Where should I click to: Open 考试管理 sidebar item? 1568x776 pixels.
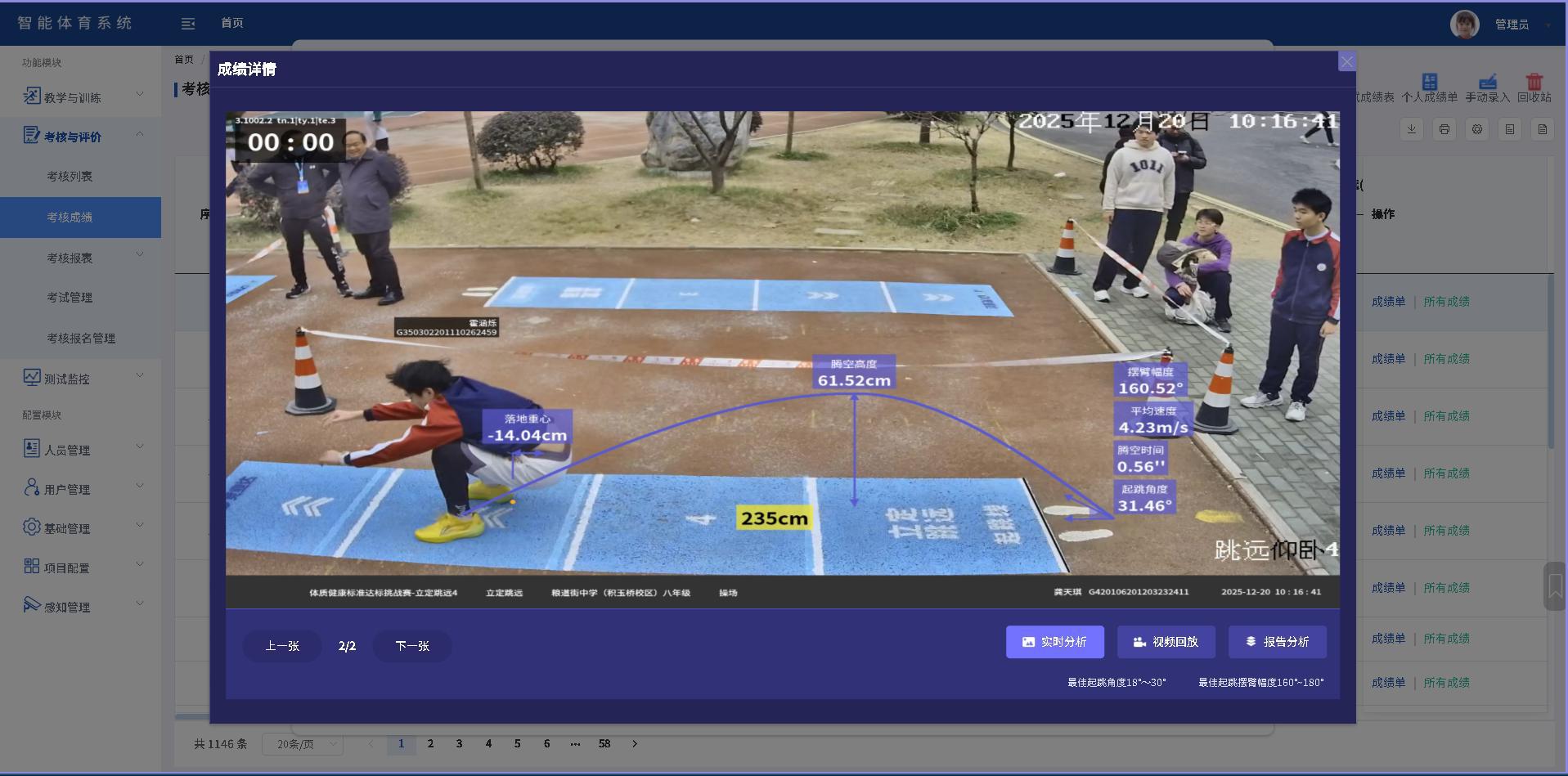[x=70, y=298]
